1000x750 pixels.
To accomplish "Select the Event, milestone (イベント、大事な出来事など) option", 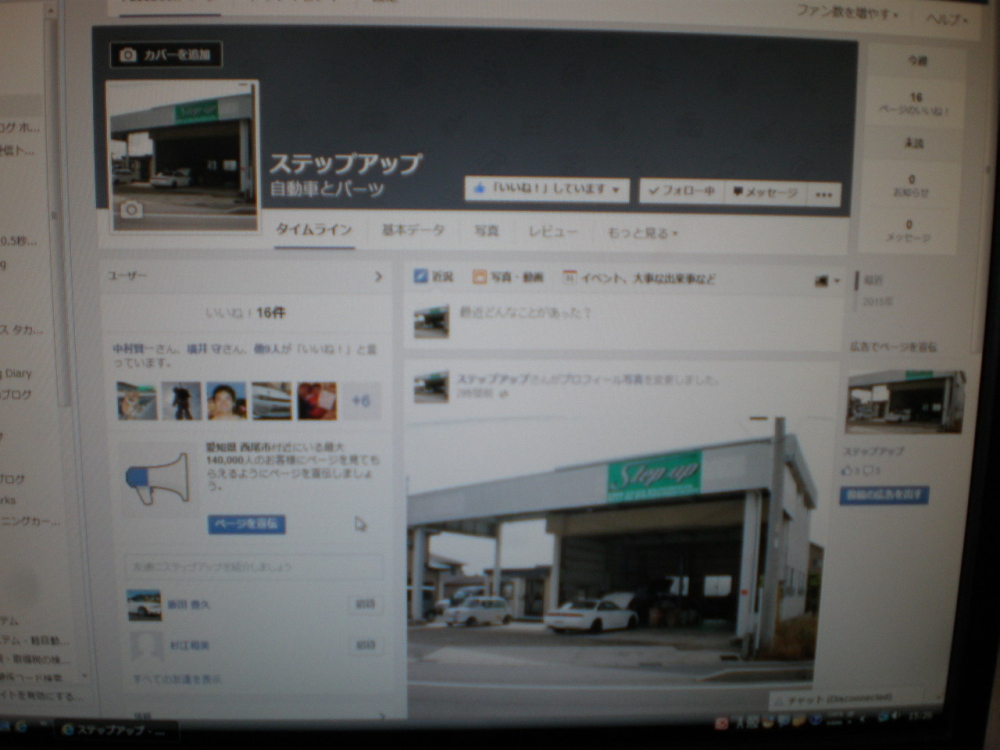I will coord(639,278).
